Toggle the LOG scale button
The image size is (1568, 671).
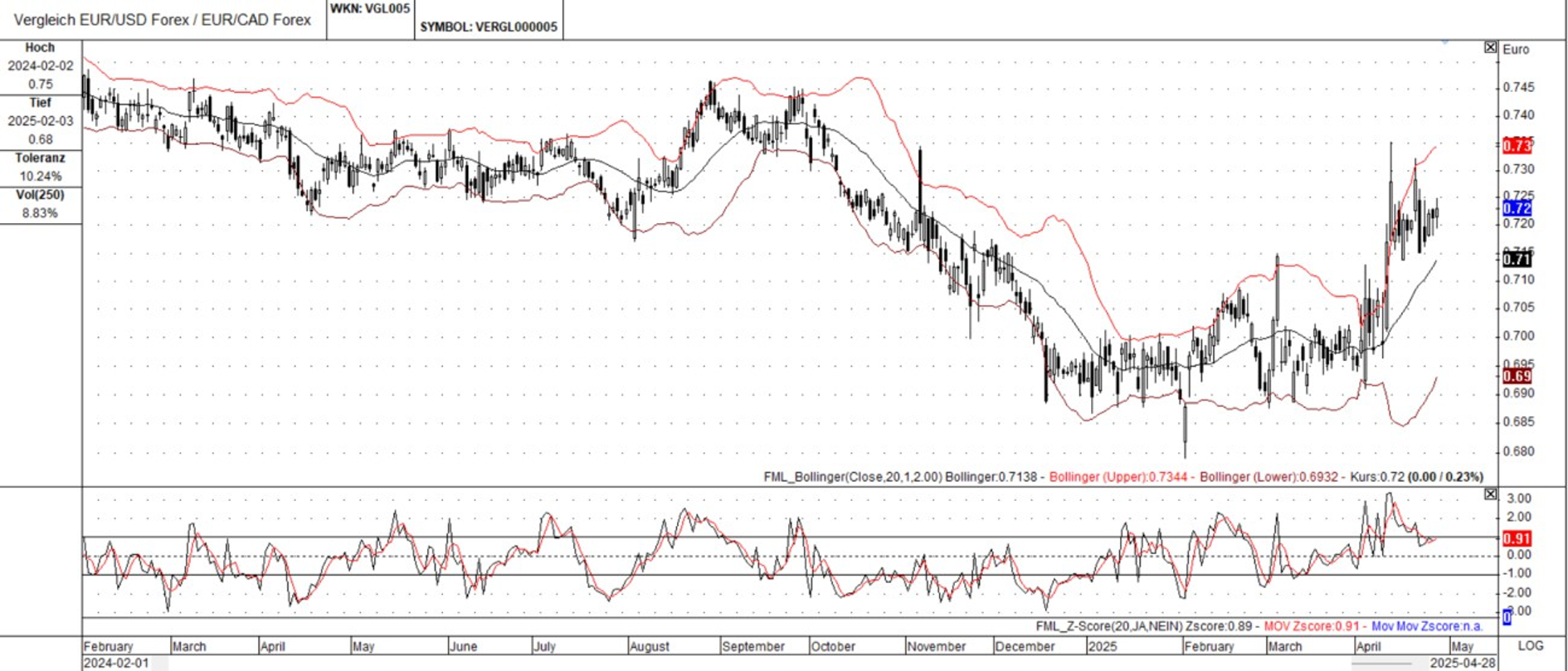coord(1530,645)
